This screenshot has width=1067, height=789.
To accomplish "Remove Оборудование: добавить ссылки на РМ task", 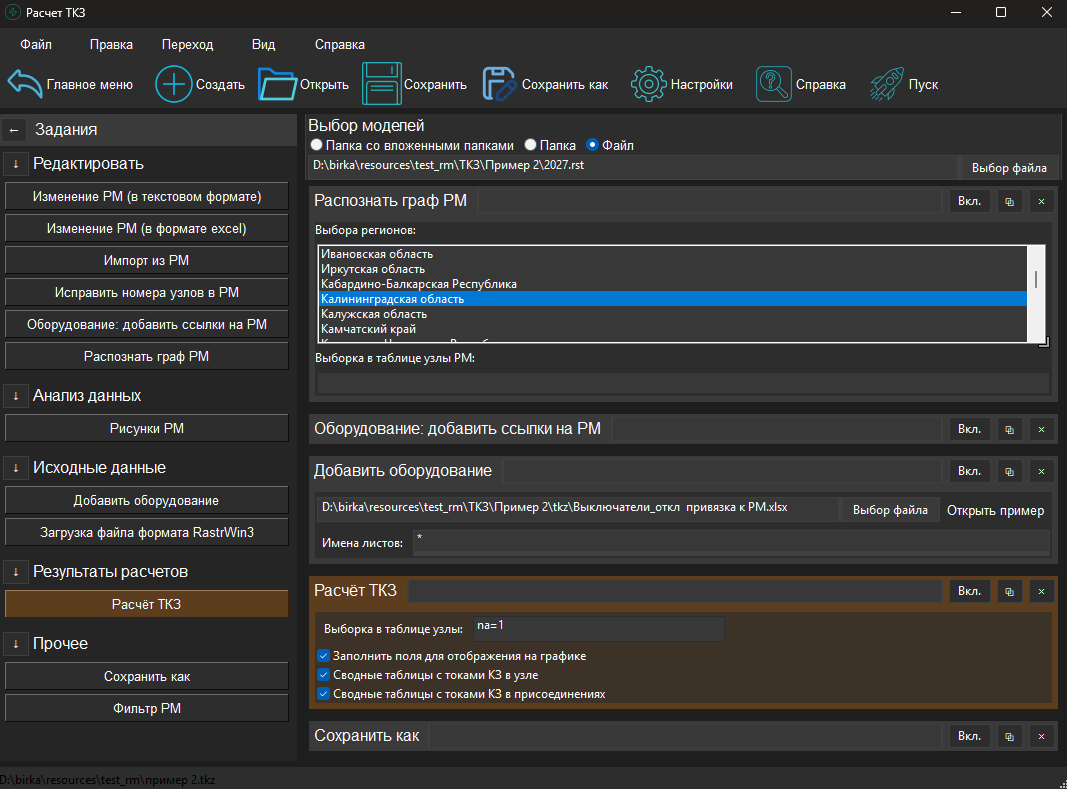I will click(1041, 430).
